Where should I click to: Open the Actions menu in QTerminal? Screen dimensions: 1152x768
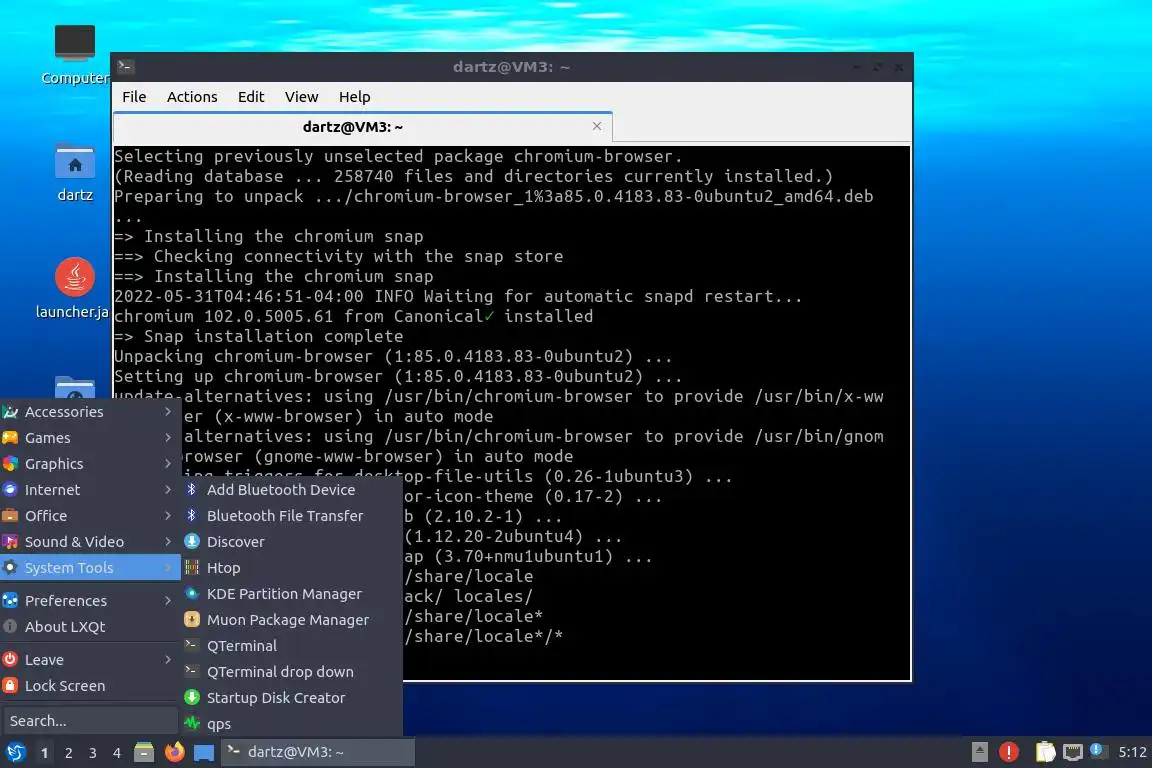[x=192, y=97]
